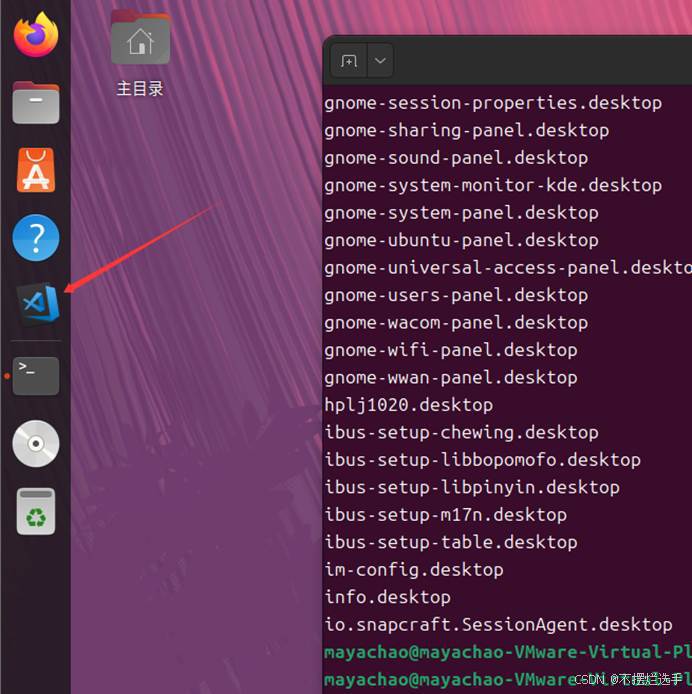The height and width of the screenshot is (694, 692).
Task: Click io.snapcraft.SessionAgent.desktop line
Action: [498, 625]
